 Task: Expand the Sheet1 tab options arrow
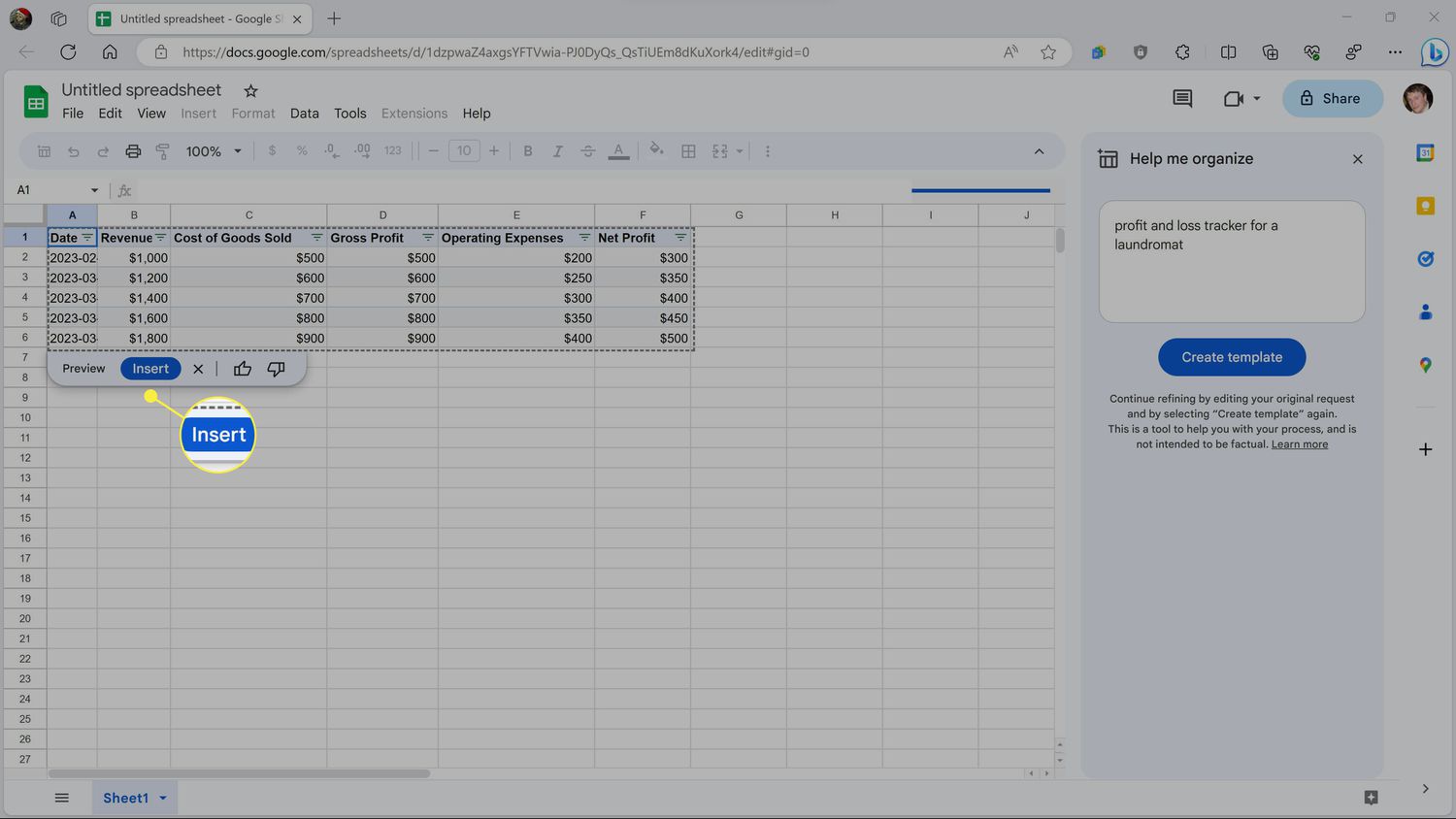click(163, 798)
